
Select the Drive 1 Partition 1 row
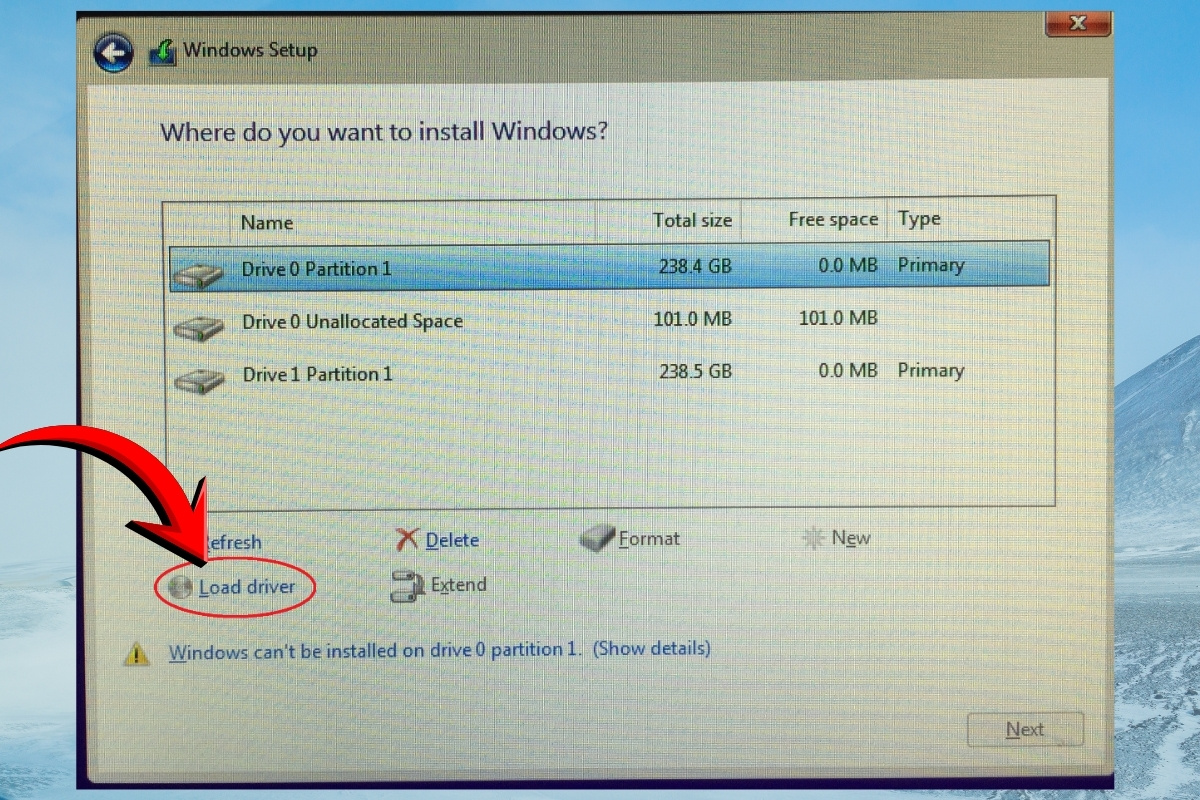point(609,373)
